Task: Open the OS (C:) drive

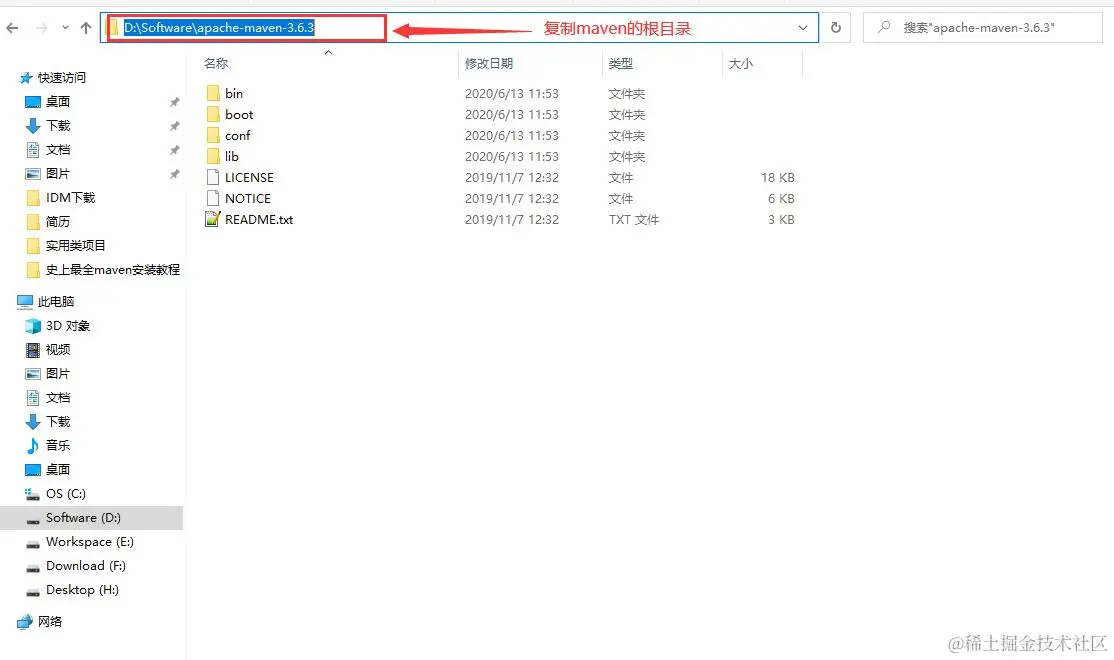Action: (65, 494)
